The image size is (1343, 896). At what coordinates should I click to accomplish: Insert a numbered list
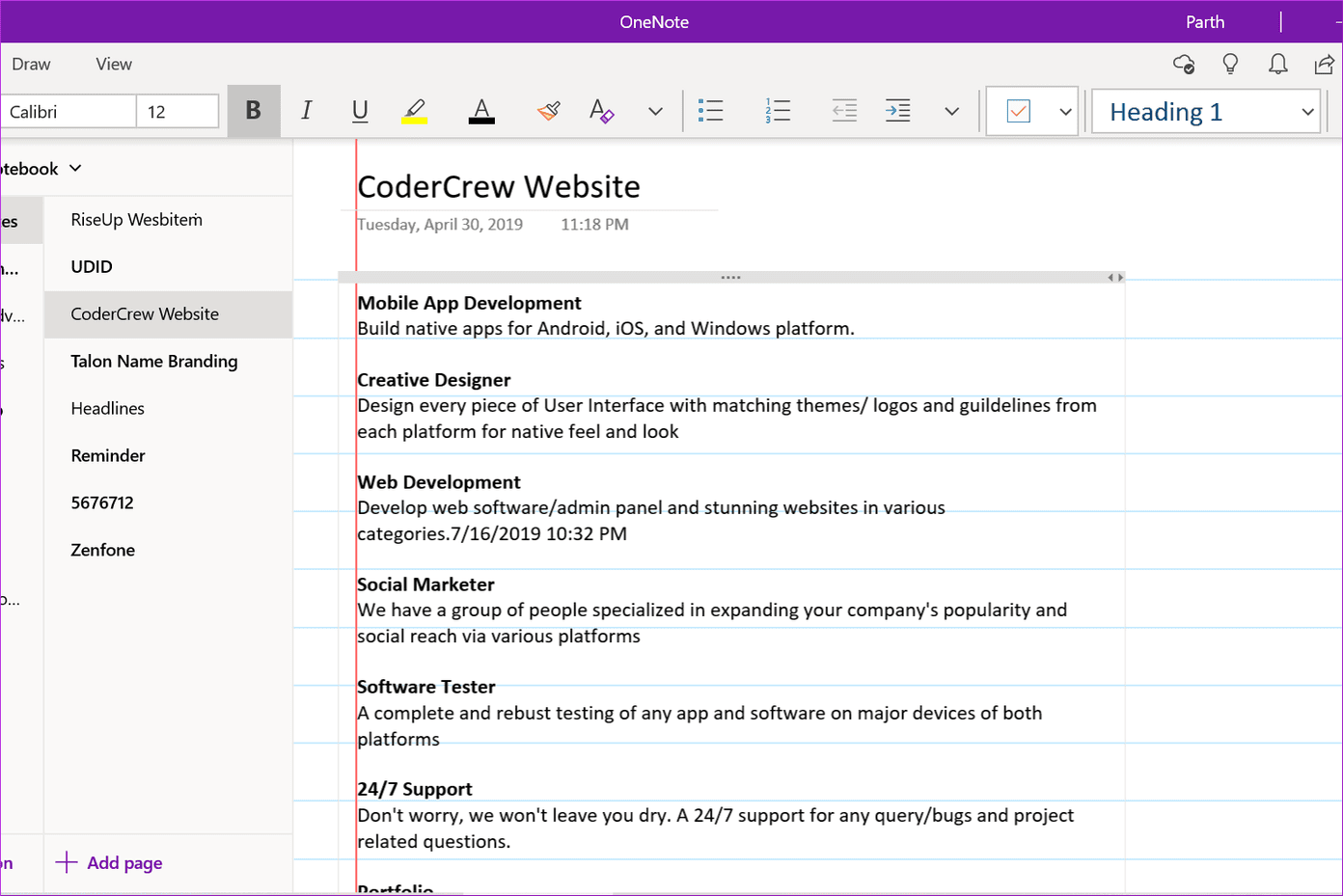tap(778, 111)
